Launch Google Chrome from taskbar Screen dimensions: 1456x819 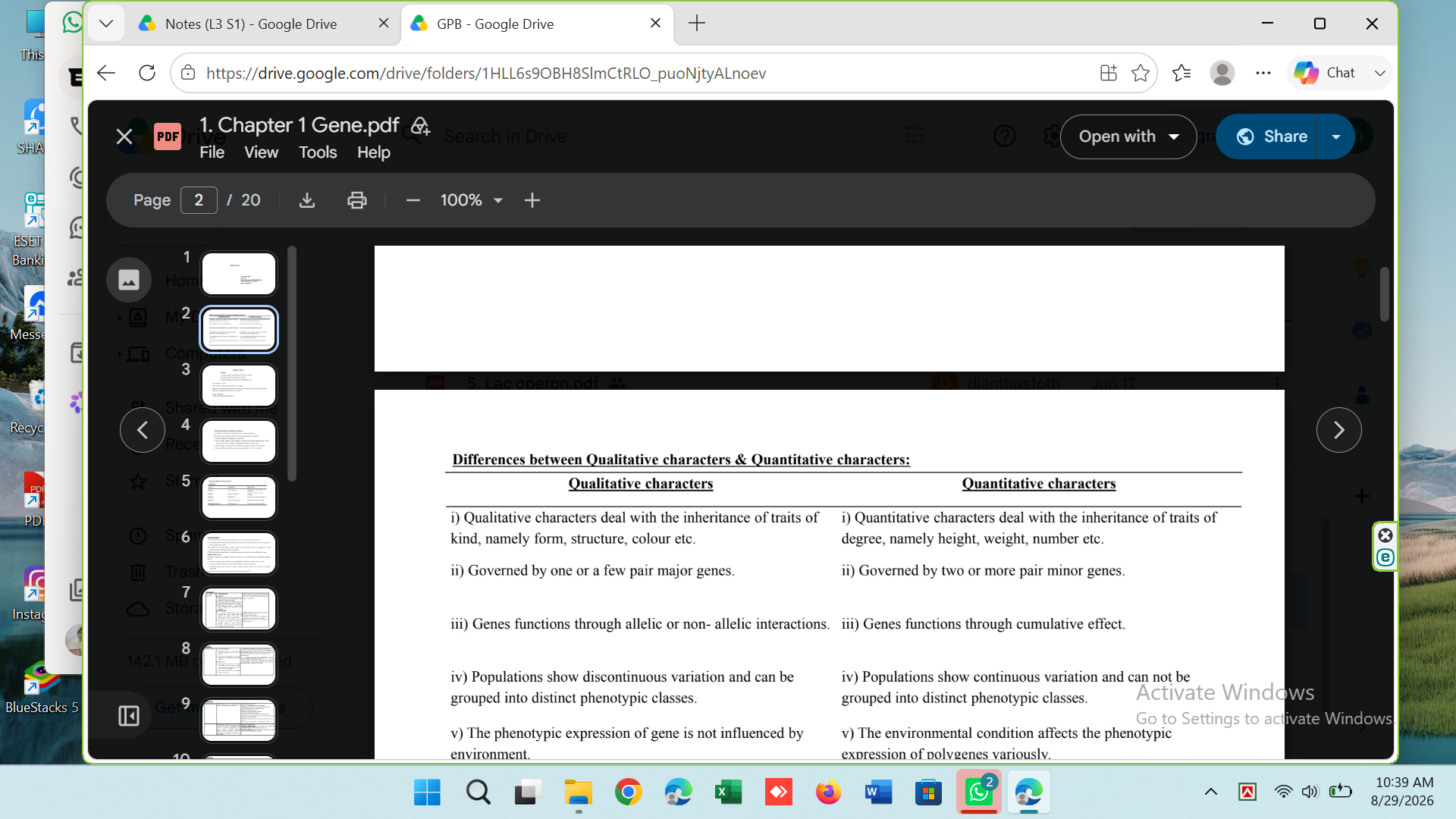(628, 792)
